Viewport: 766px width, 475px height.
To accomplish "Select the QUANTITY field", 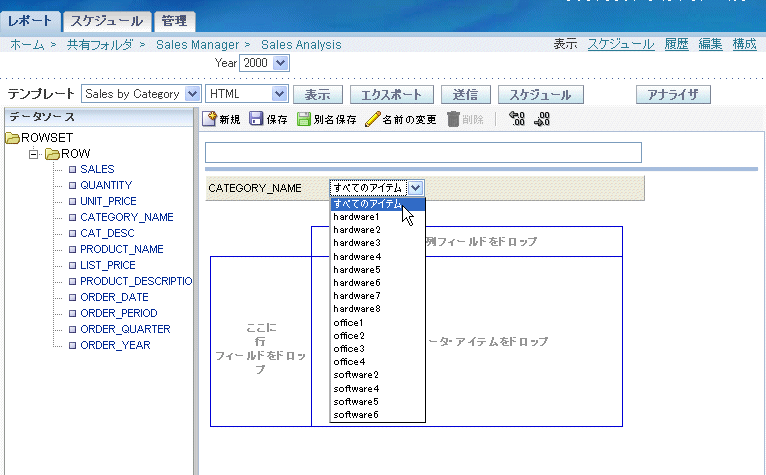I will pos(106,185).
